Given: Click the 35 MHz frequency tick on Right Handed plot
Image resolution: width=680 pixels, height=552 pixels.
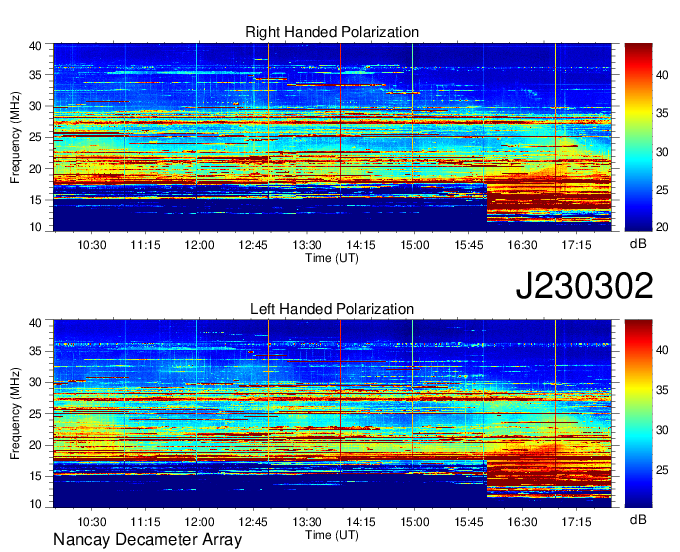Looking at the screenshot, I should coord(36,75).
